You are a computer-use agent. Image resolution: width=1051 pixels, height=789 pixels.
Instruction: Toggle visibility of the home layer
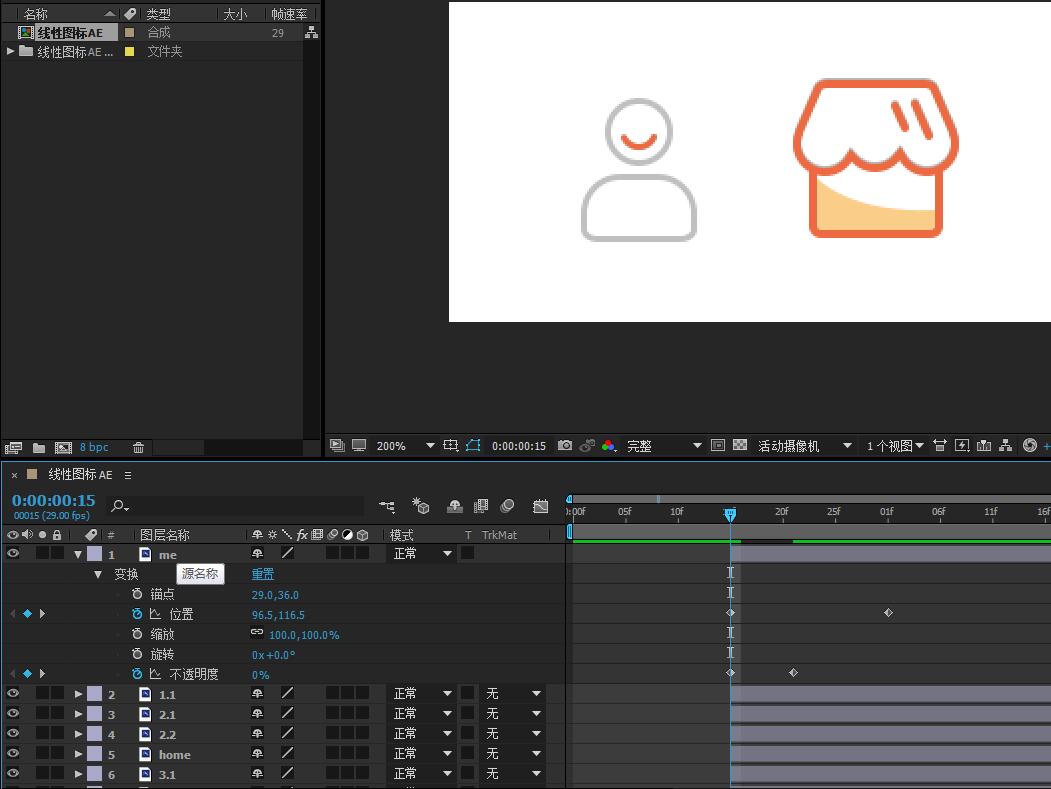pyautogui.click(x=13, y=754)
